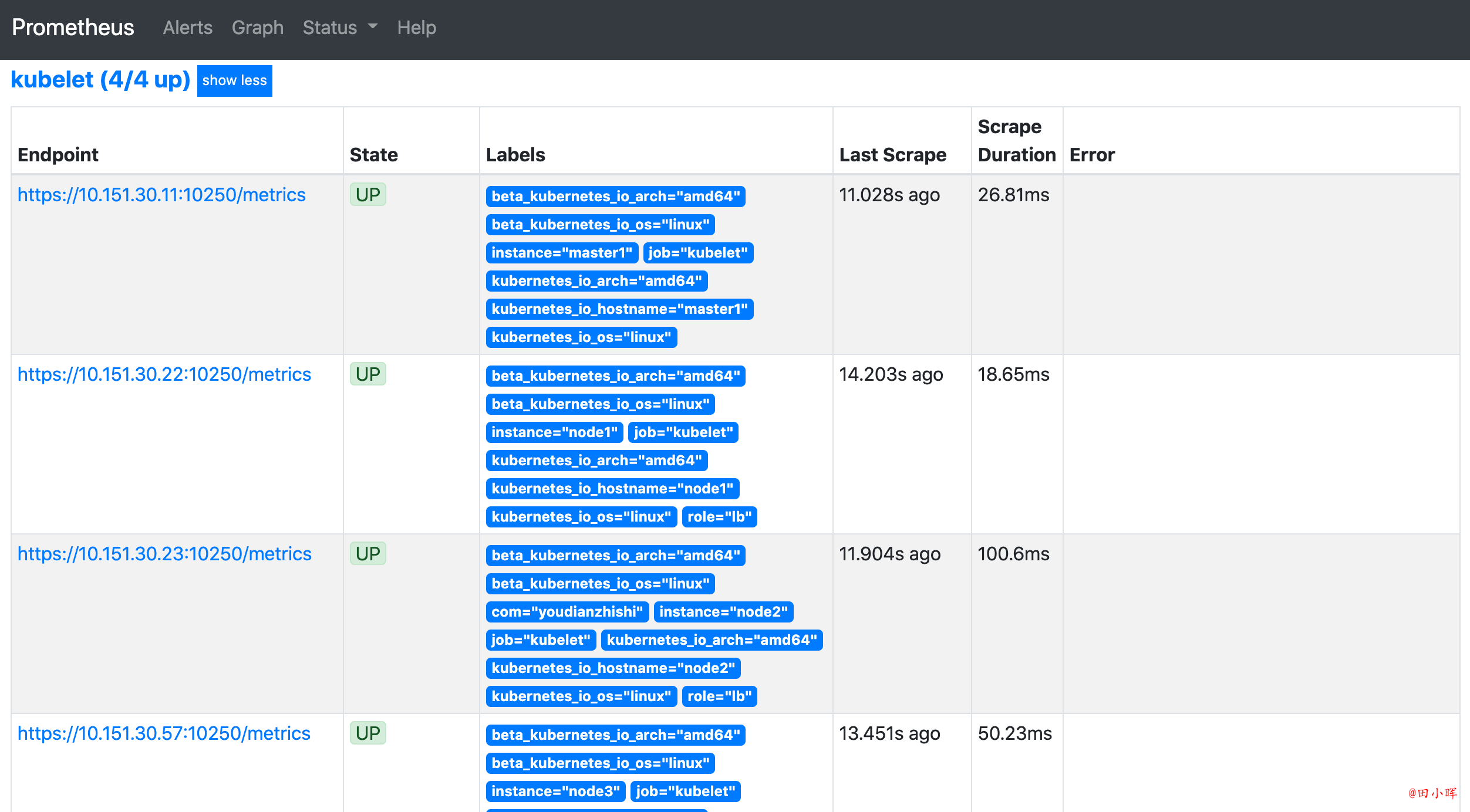Click the UP badge for 10.151.30.57
Screen dimensions: 1470x812
(368, 733)
